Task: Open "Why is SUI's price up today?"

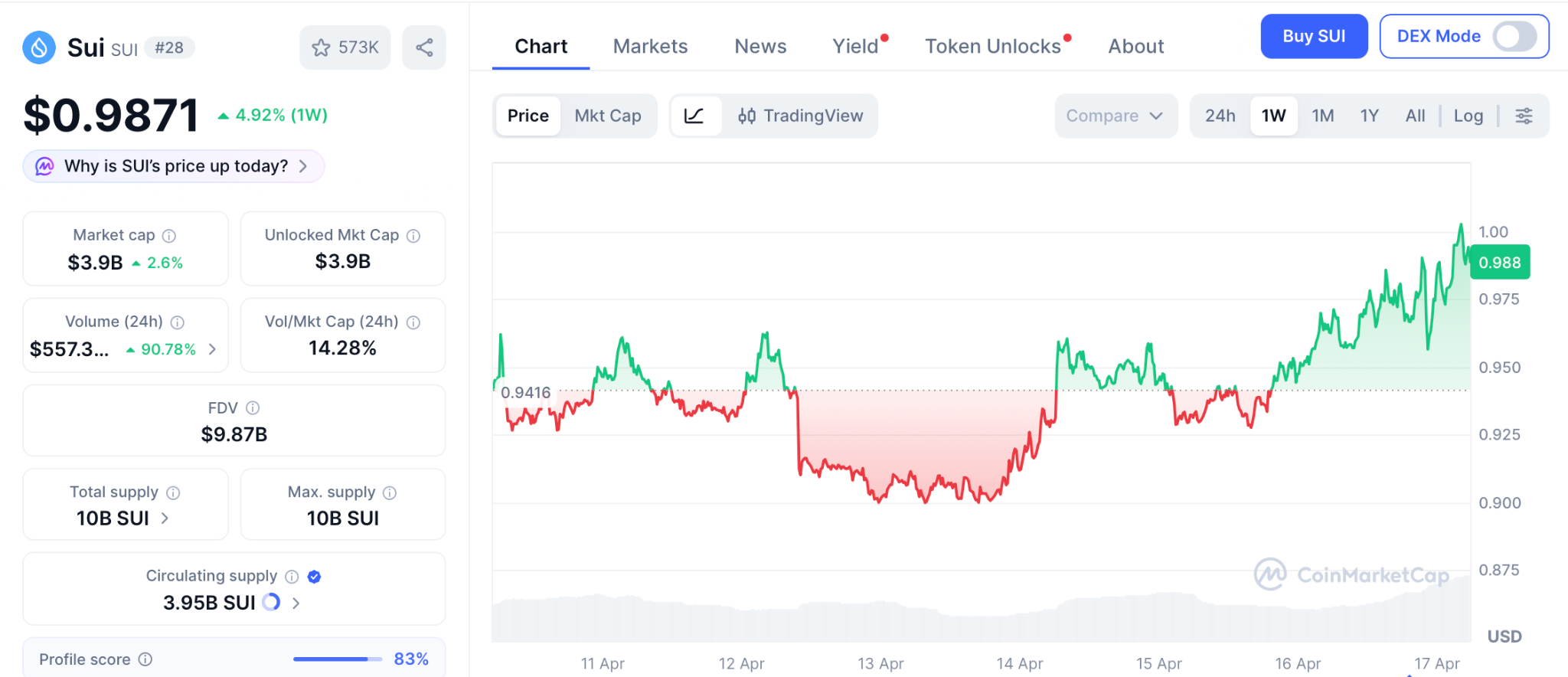Action: pyautogui.click(x=175, y=166)
